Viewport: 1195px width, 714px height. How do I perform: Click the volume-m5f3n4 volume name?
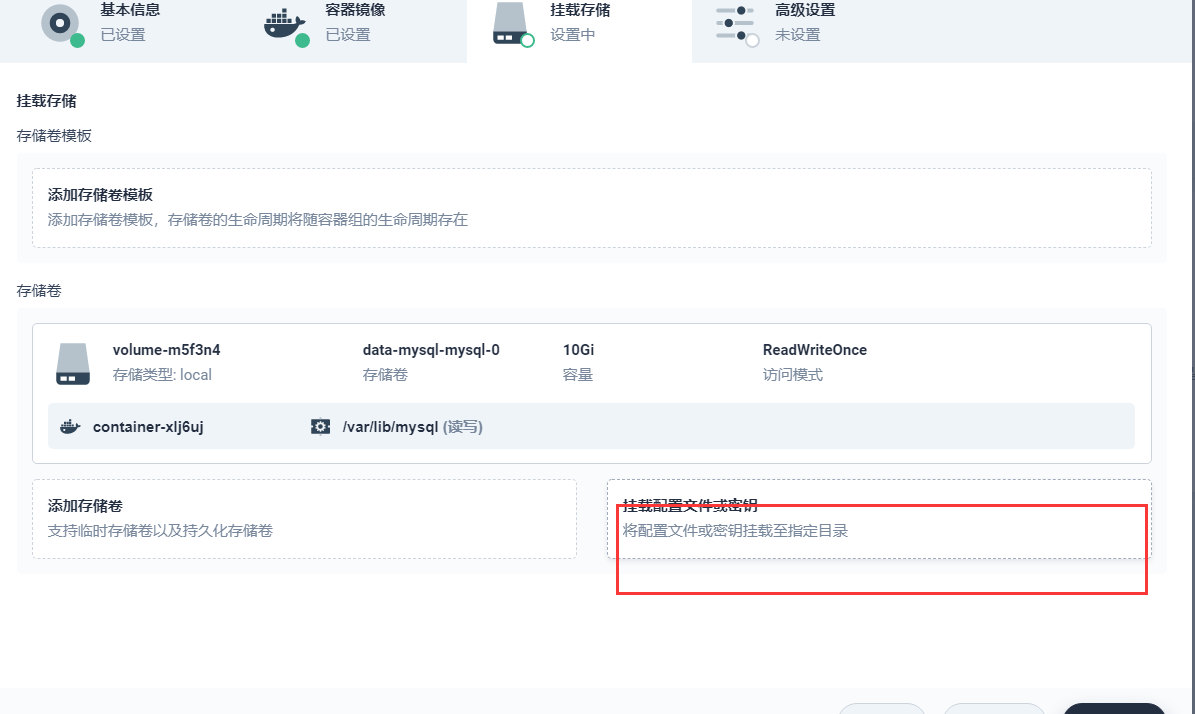tap(167, 350)
